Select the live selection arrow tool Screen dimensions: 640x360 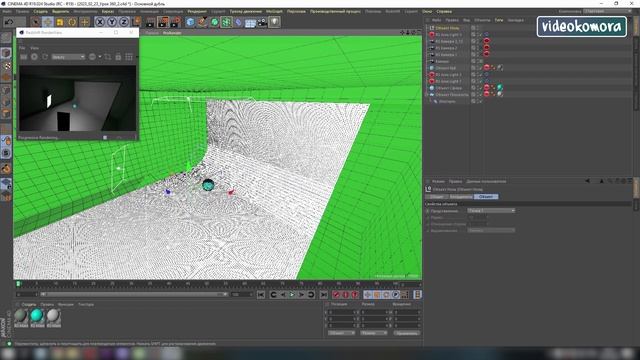[36, 22]
